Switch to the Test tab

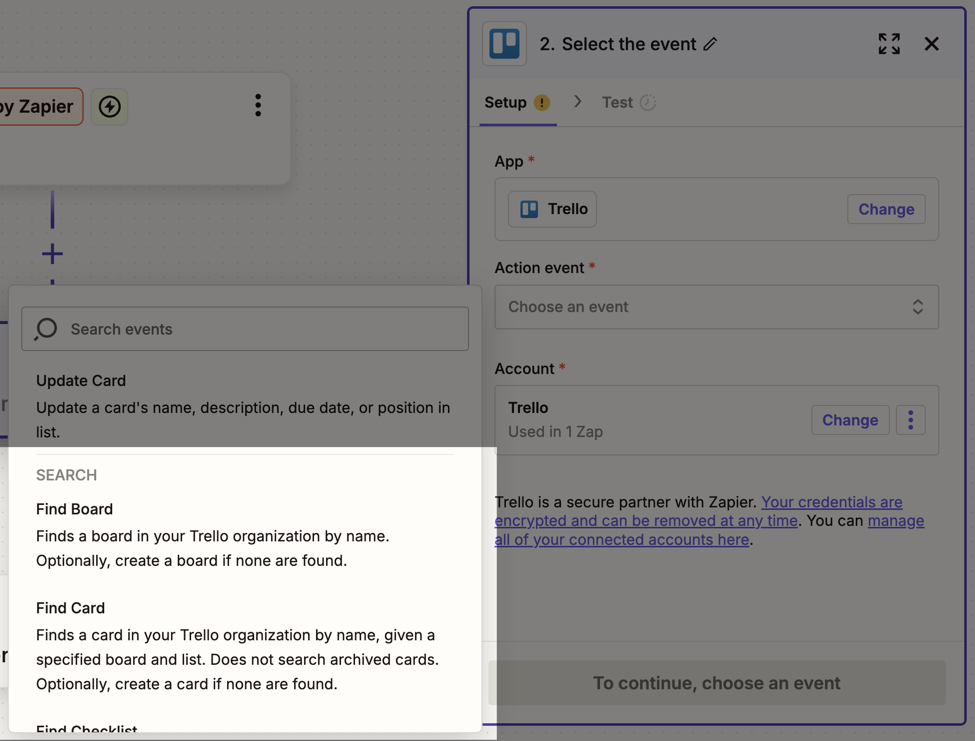pyautogui.click(x=629, y=103)
